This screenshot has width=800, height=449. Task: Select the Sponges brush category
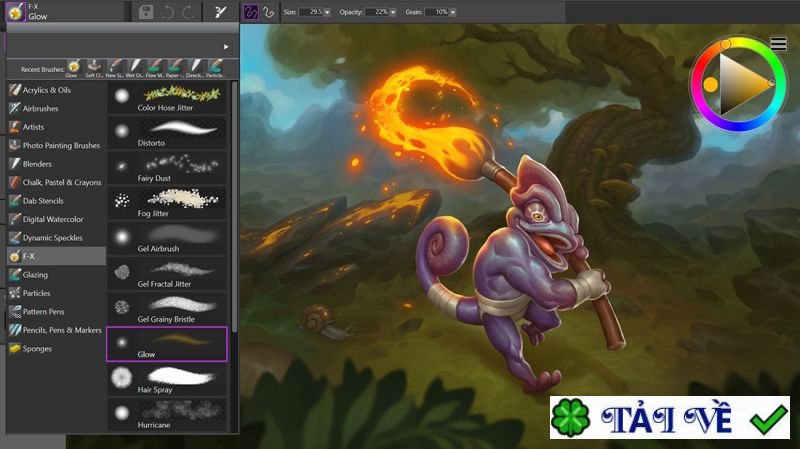tap(56, 348)
